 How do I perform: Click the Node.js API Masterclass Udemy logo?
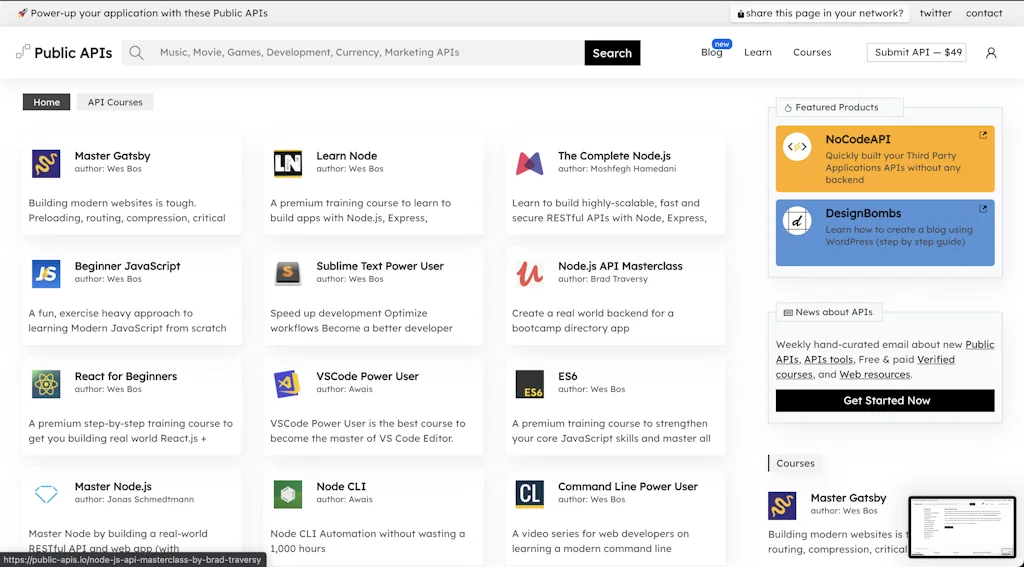coord(530,274)
